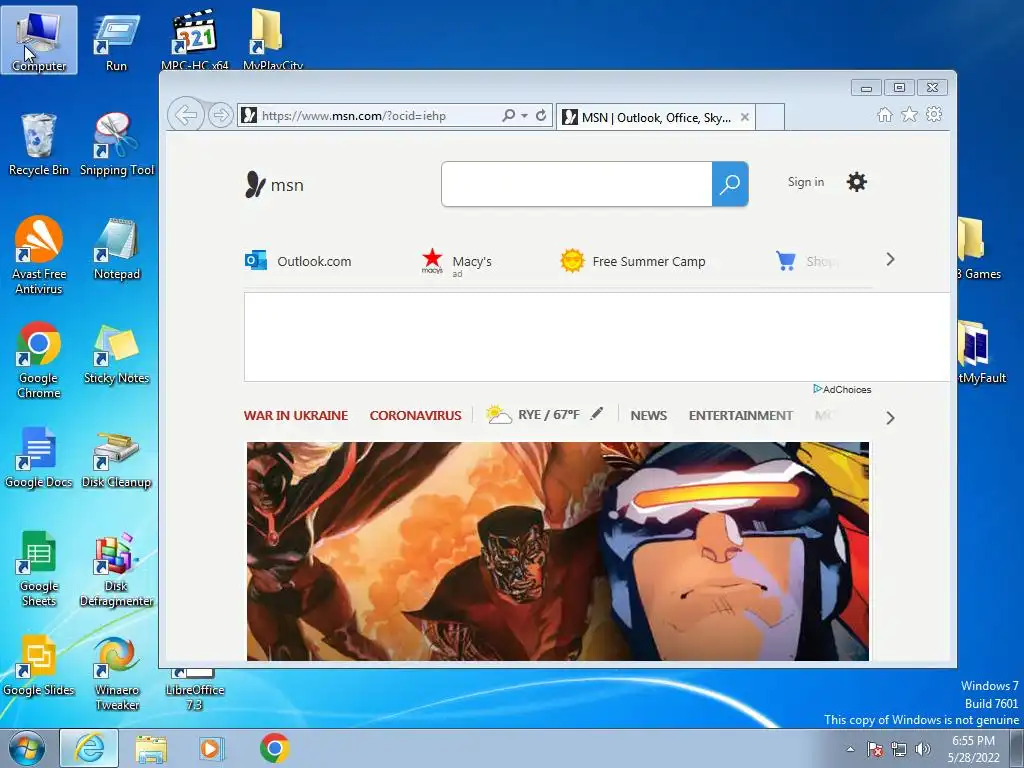Click the search magnifier in address bar
Image resolution: width=1024 pixels, height=768 pixels.
click(x=508, y=116)
